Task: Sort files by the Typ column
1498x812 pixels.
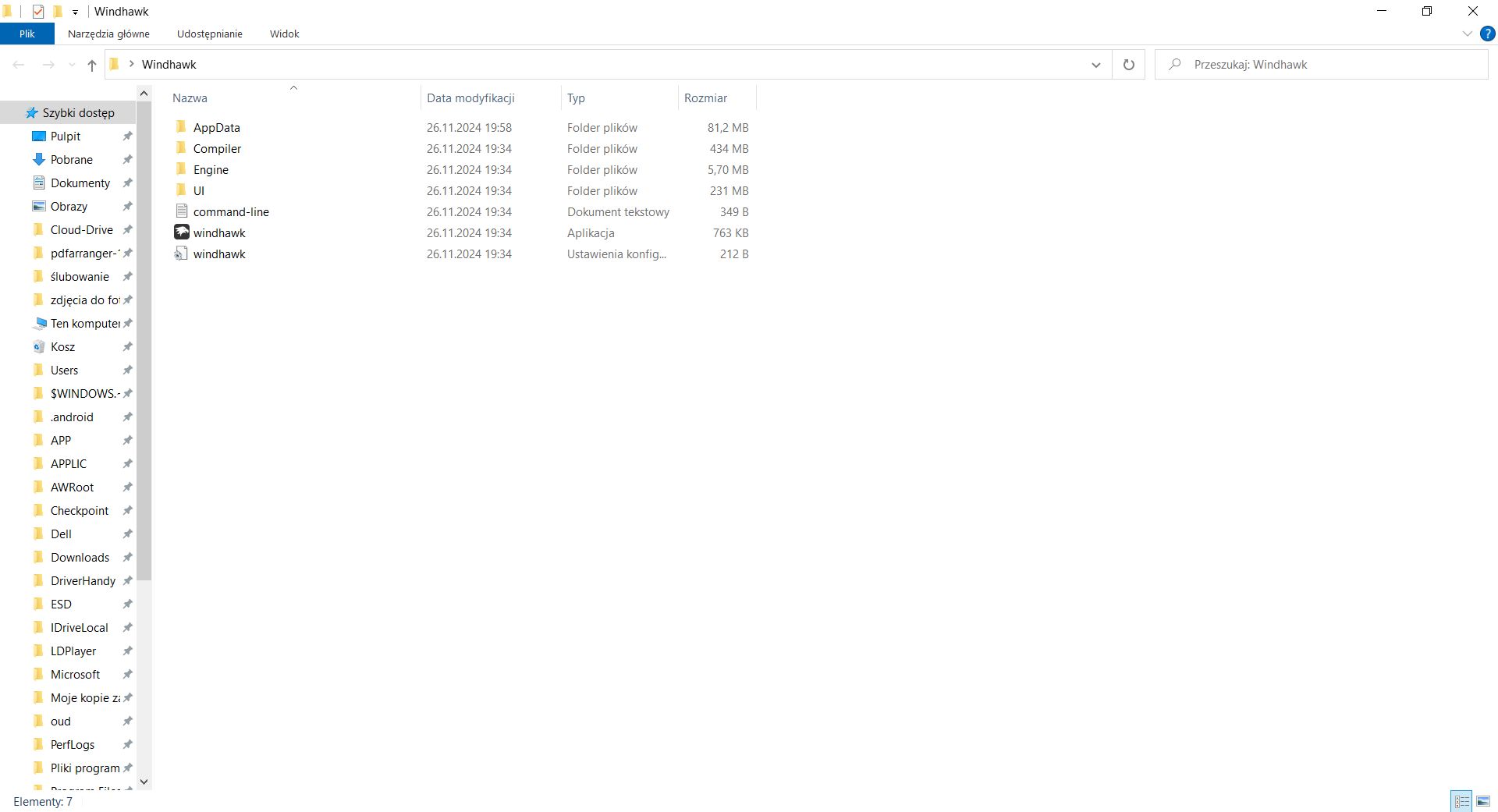Action: click(619, 98)
